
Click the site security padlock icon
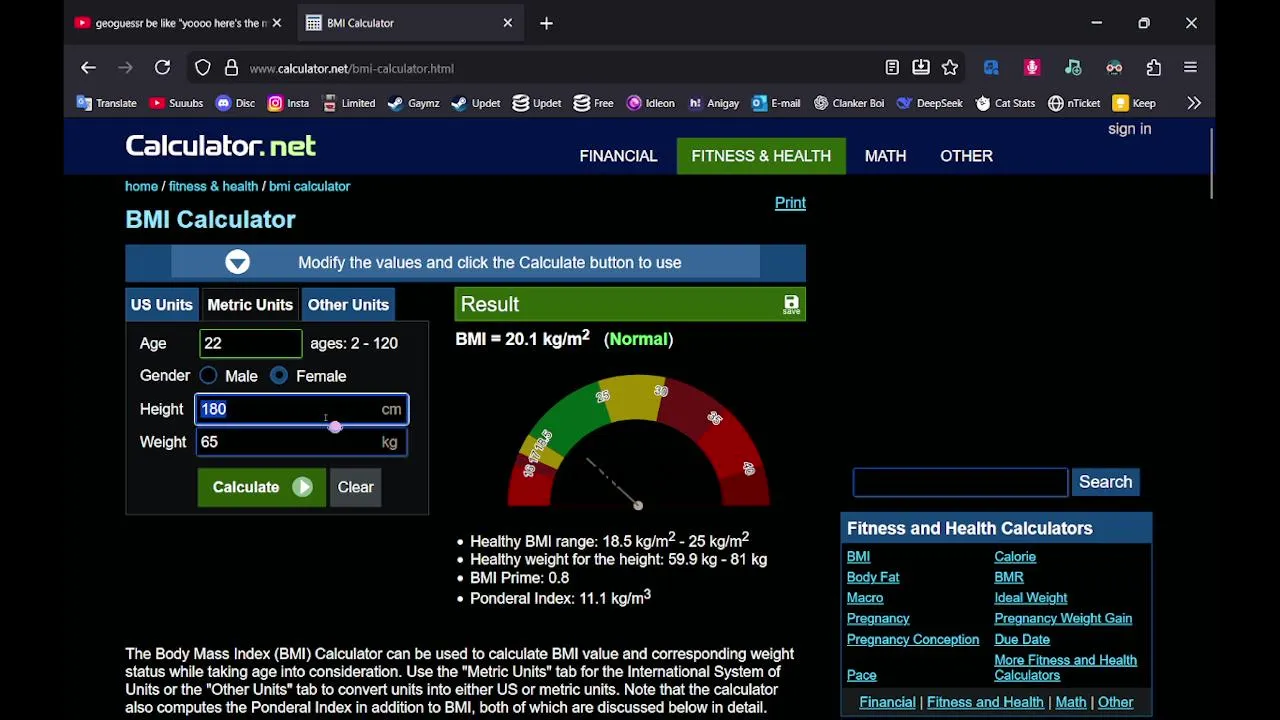click(231, 68)
